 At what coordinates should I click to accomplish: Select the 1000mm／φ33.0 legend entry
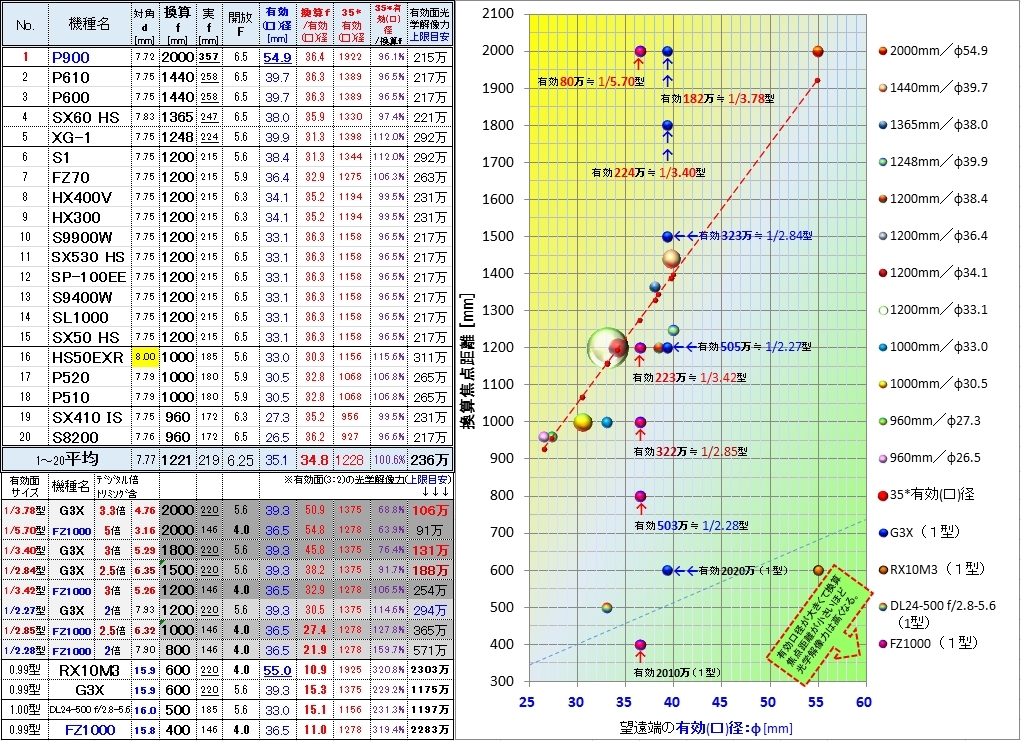pos(932,347)
